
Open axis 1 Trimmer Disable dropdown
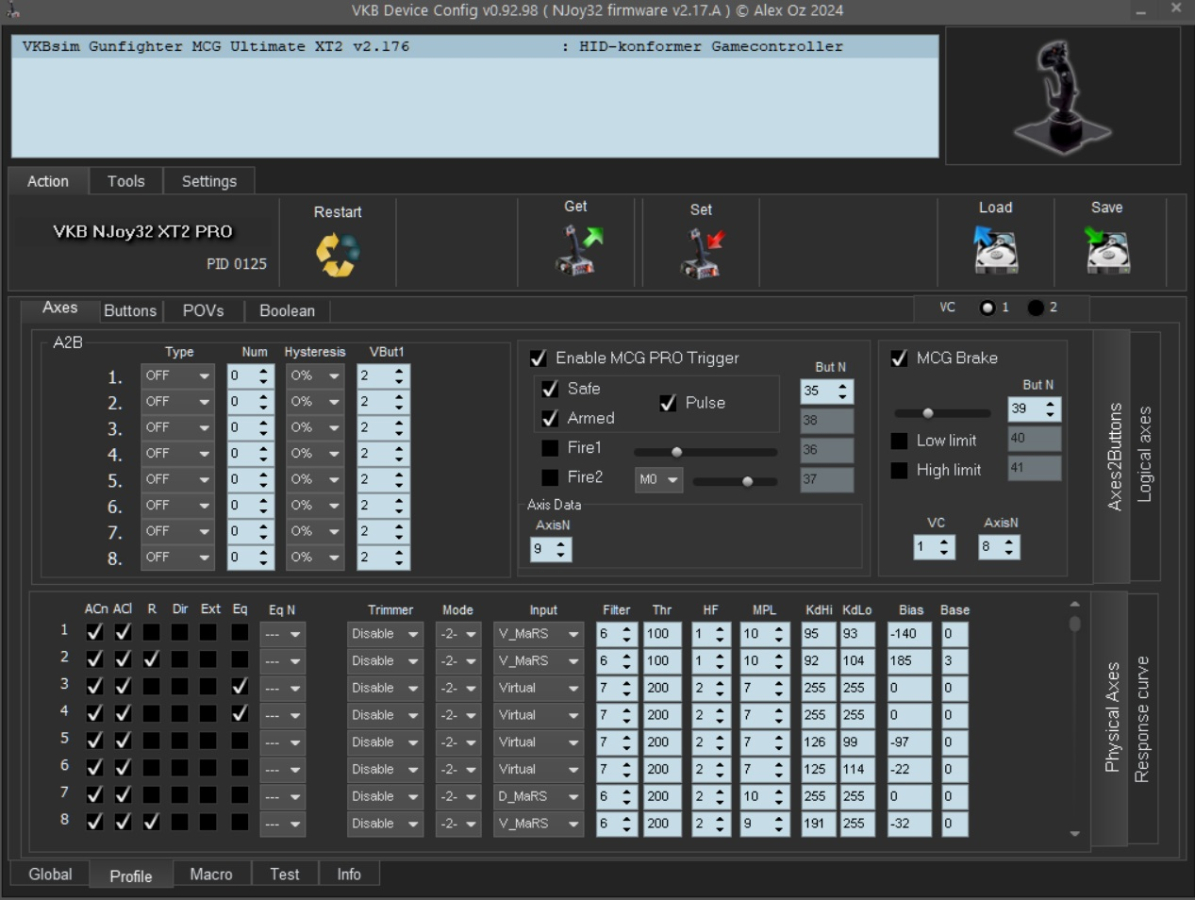(x=385, y=634)
